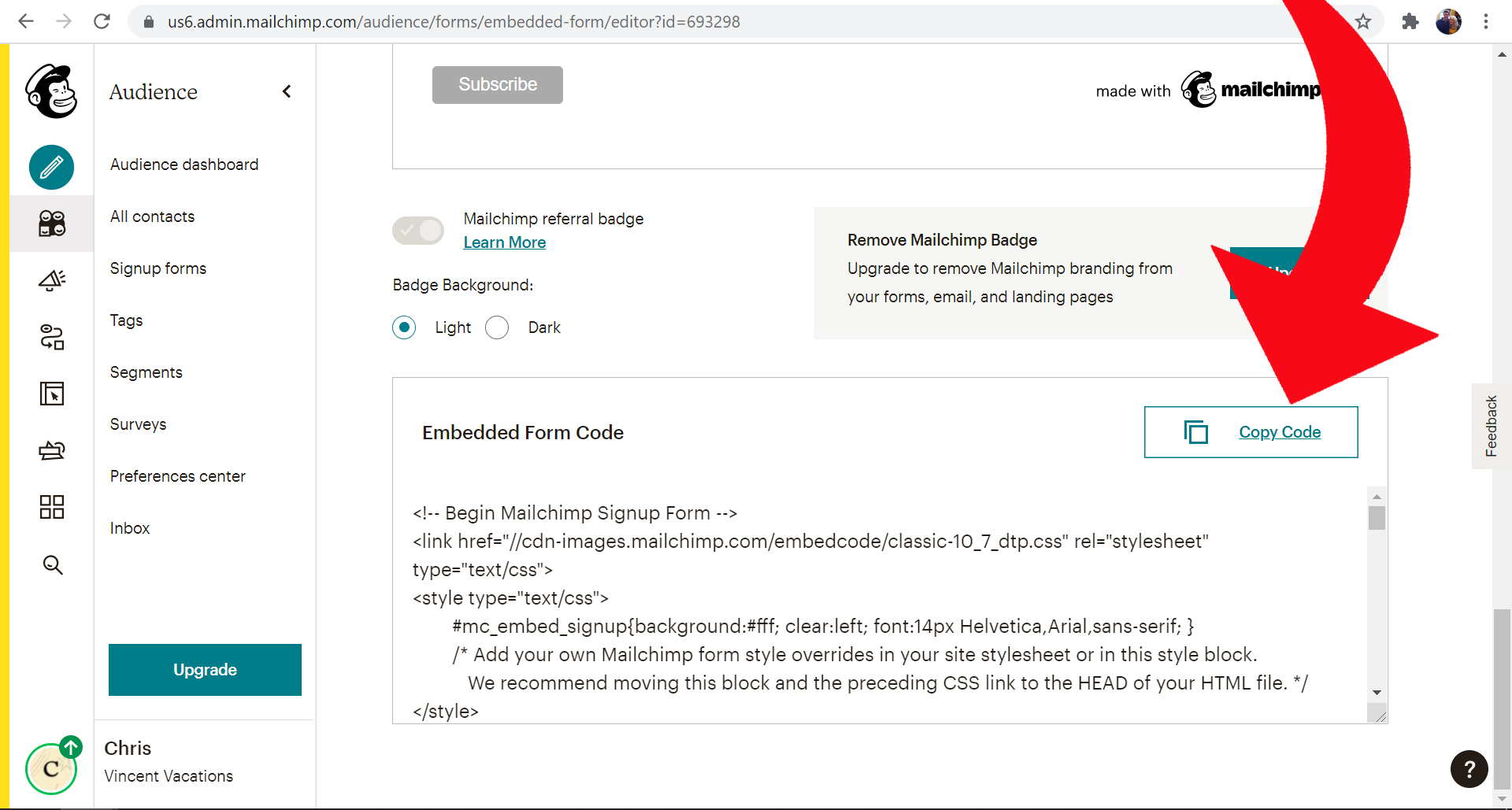The width and height of the screenshot is (1512, 810).
Task: Go forward in browser history
Action: click(64, 21)
